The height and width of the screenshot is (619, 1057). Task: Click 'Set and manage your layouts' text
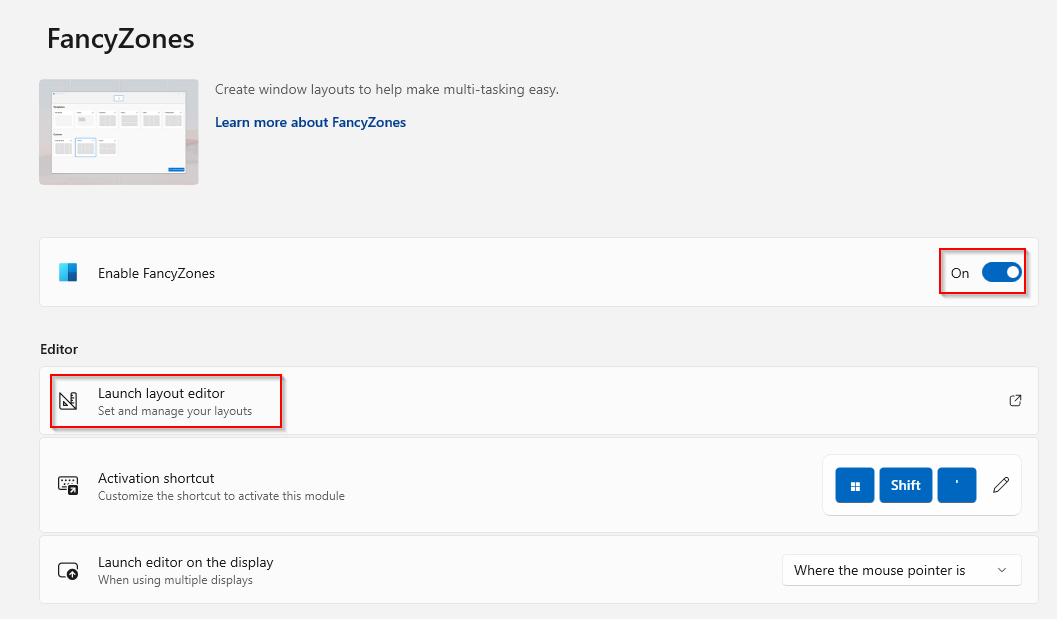coord(175,411)
